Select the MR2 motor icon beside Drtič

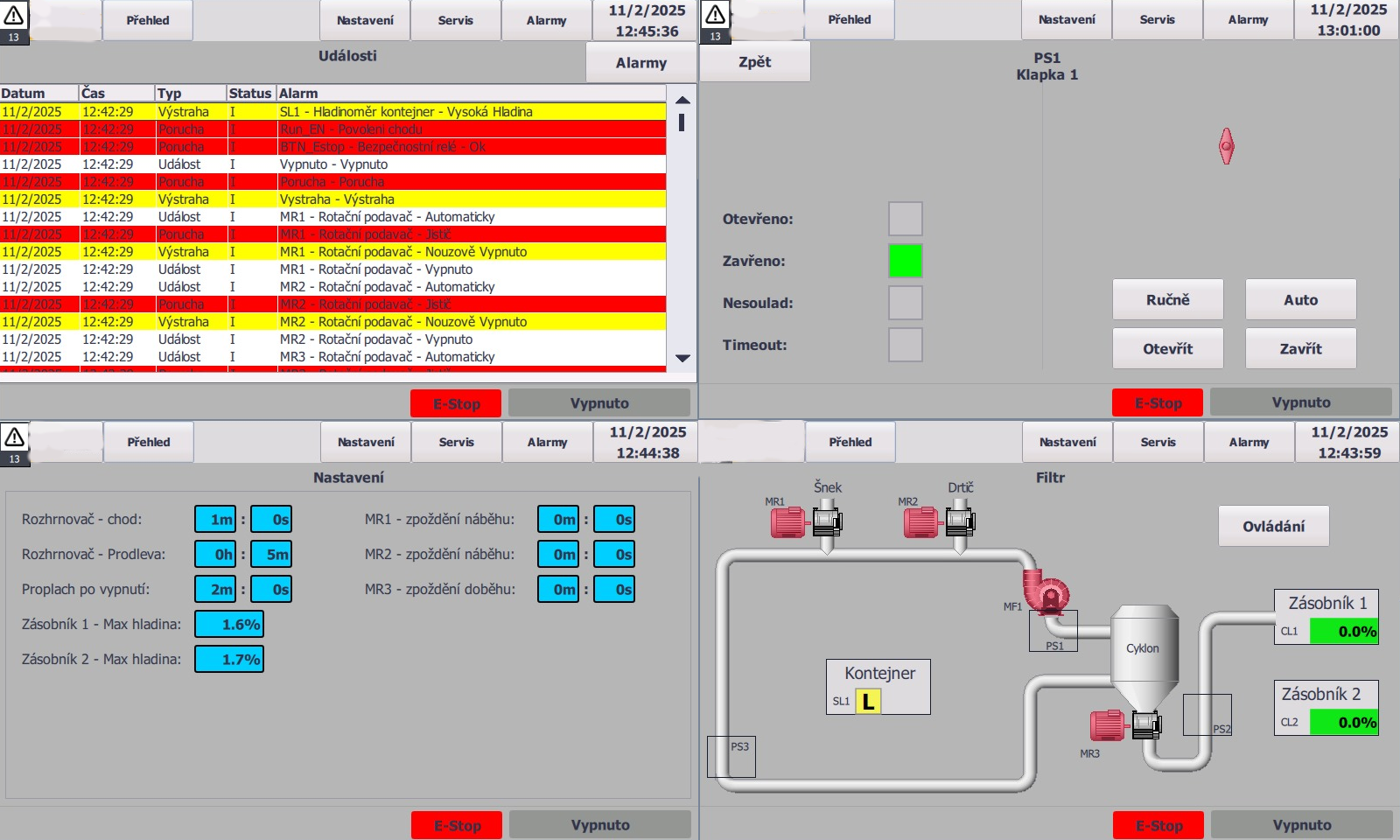tap(920, 522)
